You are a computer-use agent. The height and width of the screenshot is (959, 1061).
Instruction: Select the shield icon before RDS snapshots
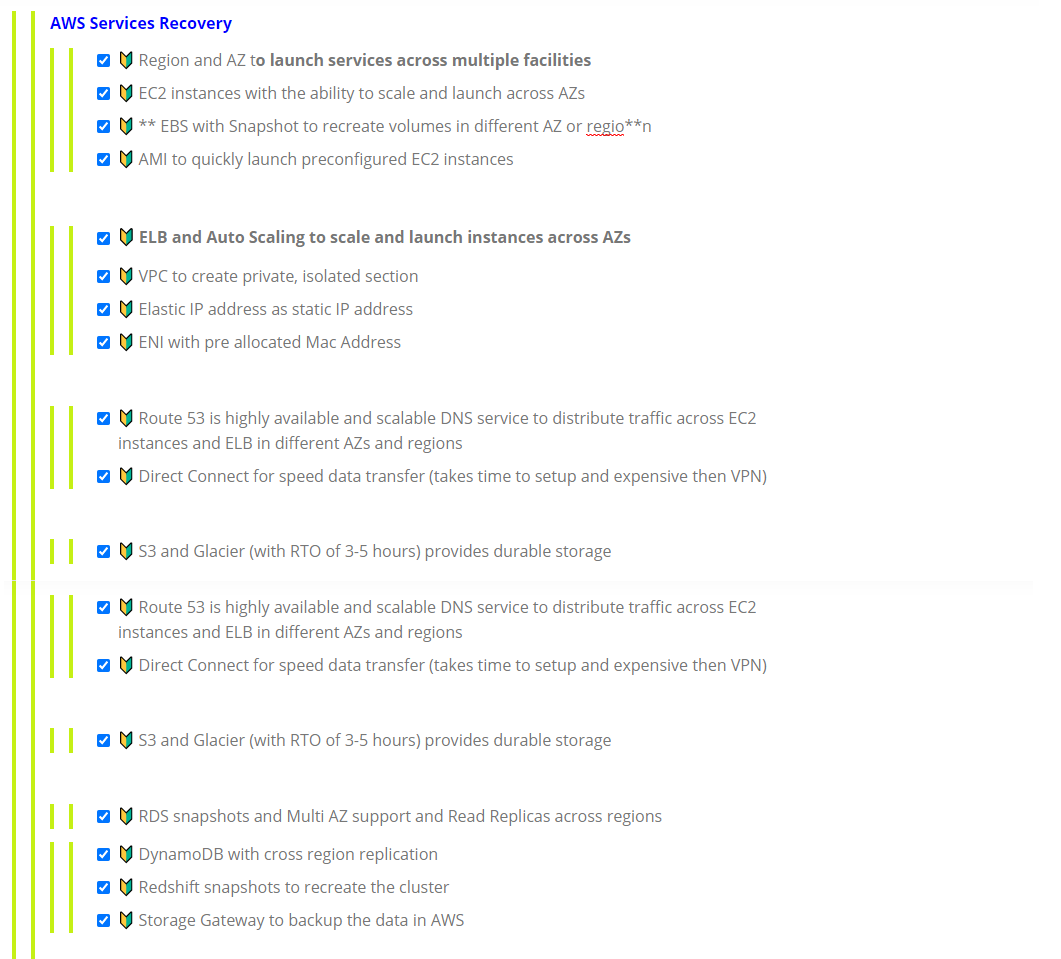click(126, 816)
